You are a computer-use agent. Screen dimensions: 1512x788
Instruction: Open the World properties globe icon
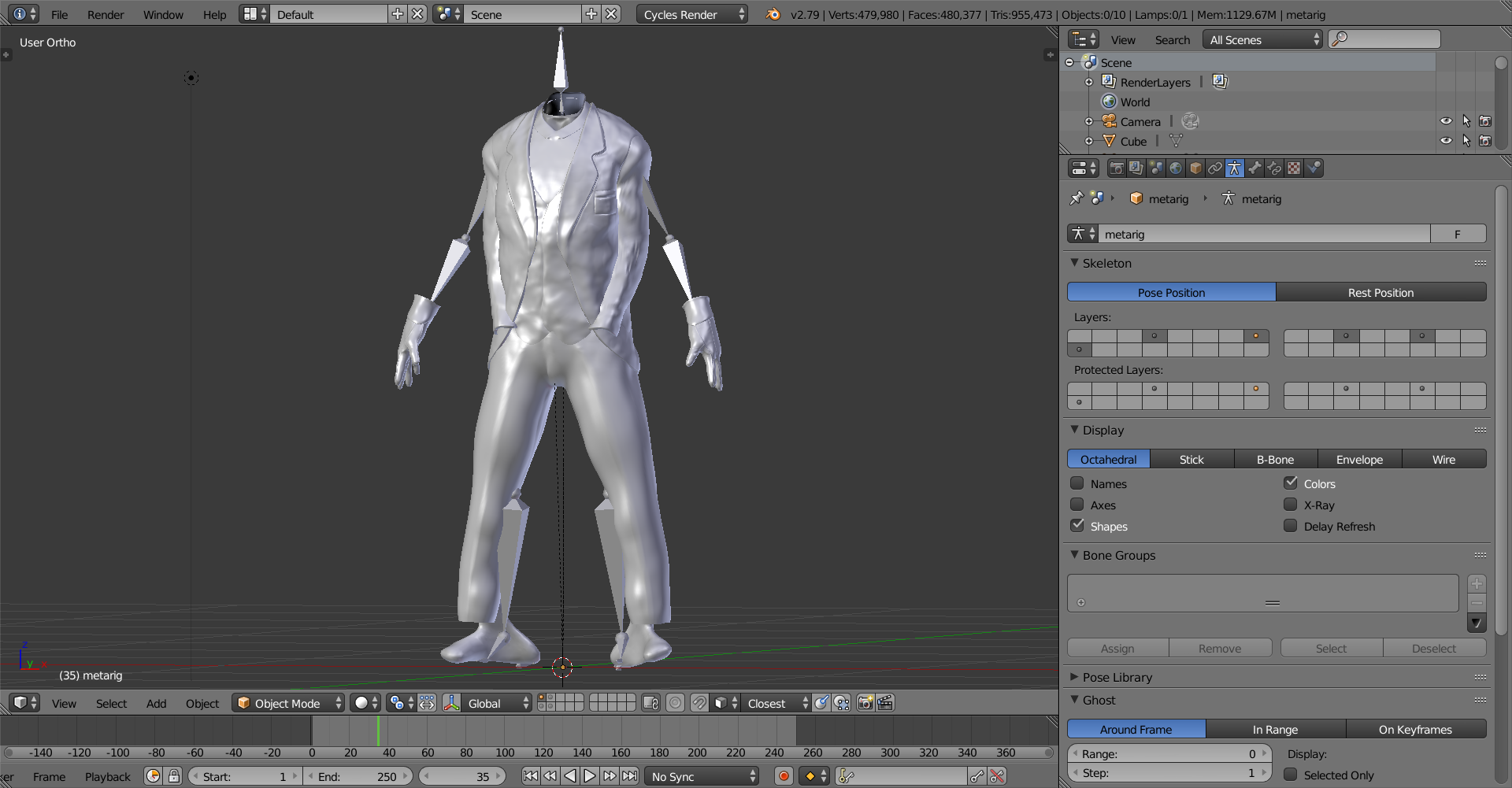click(x=1176, y=168)
